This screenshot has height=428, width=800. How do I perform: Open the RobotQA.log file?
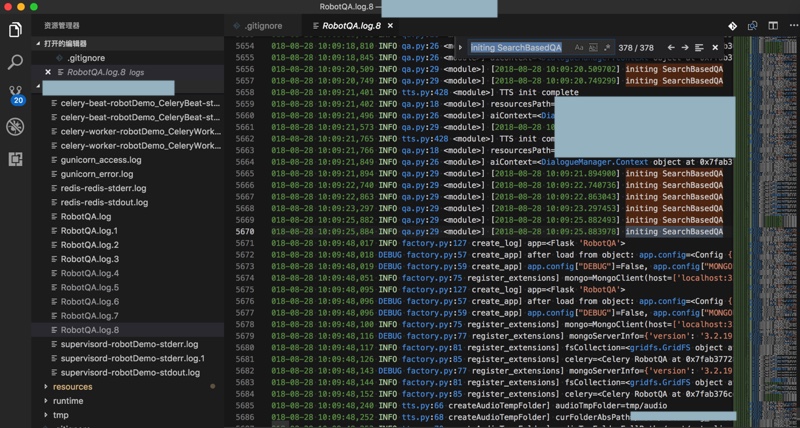(x=86, y=217)
